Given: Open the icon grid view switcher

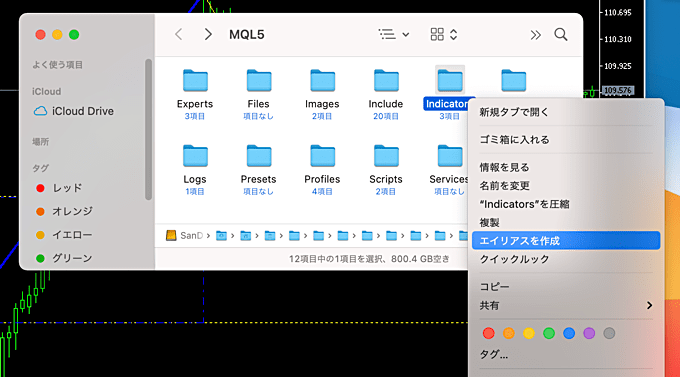Looking at the screenshot, I should coord(444,34).
